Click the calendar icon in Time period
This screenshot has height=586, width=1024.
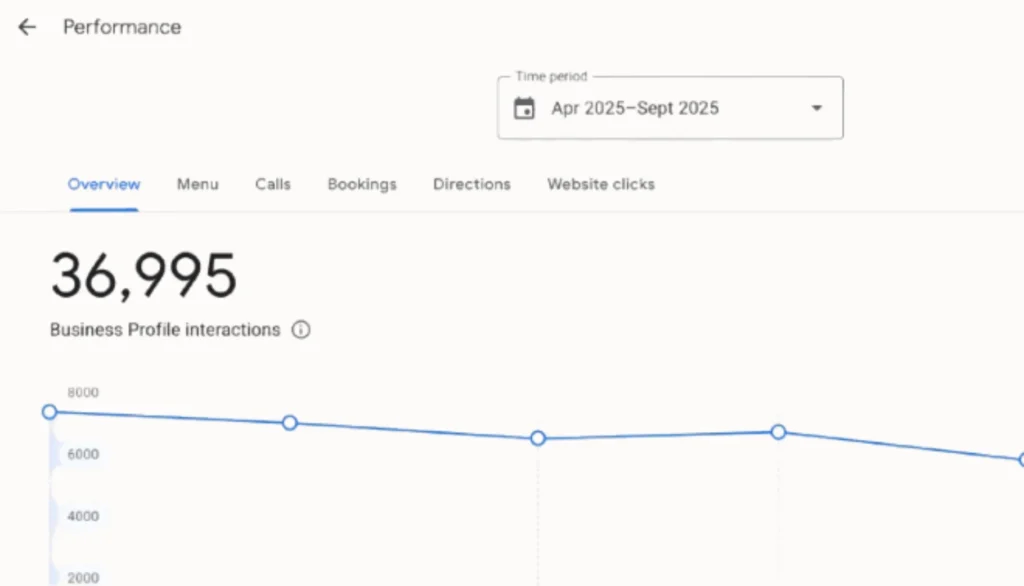[524, 108]
